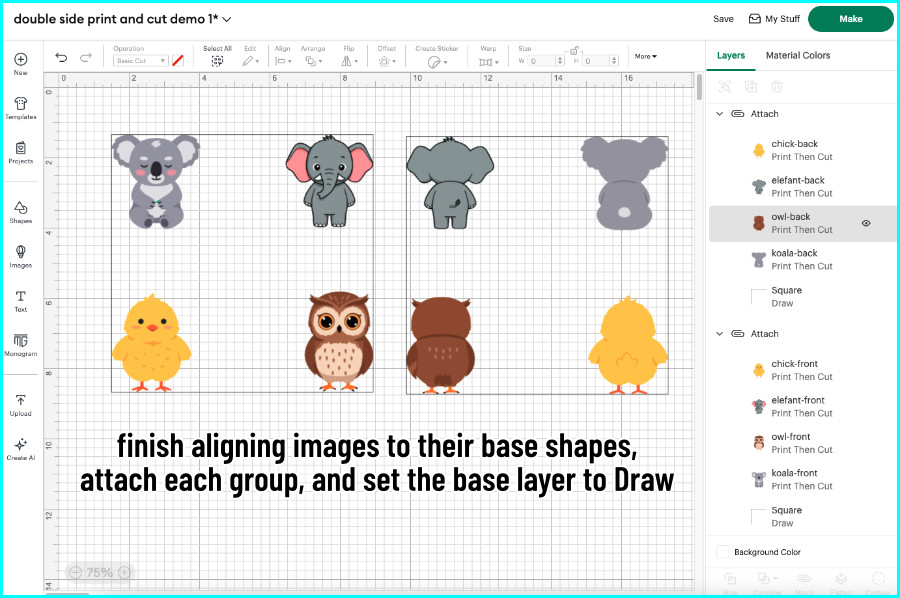Screen dimensions: 900x598
Task: Open the Arrange dropdown
Action: 313,61
